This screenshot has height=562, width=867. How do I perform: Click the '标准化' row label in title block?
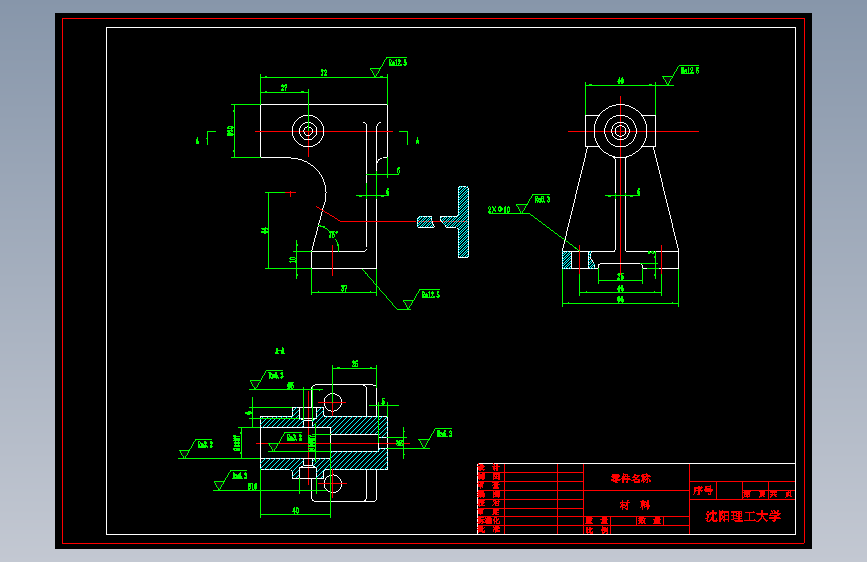click(489, 521)
